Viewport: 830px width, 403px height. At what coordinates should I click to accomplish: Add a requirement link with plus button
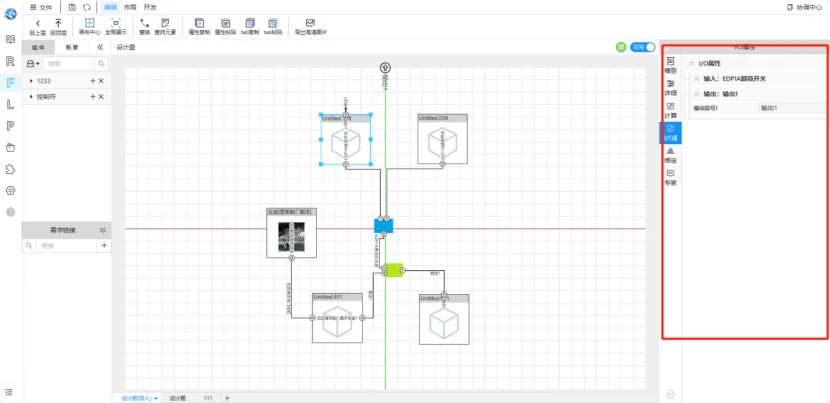(x=104, y=246)
